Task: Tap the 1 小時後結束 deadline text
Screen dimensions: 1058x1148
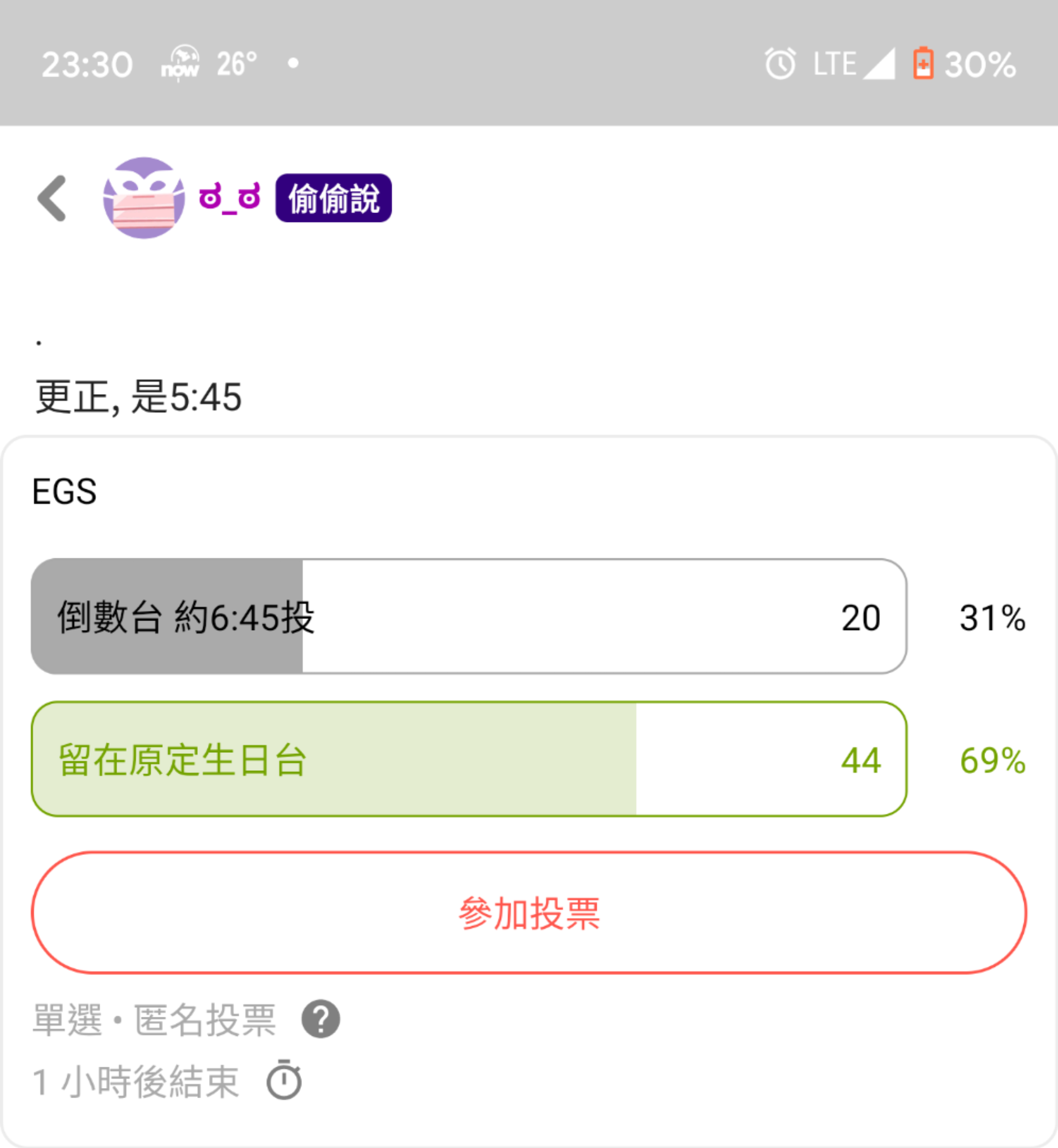Action: pyautogui.click(x=136, y=1082)
